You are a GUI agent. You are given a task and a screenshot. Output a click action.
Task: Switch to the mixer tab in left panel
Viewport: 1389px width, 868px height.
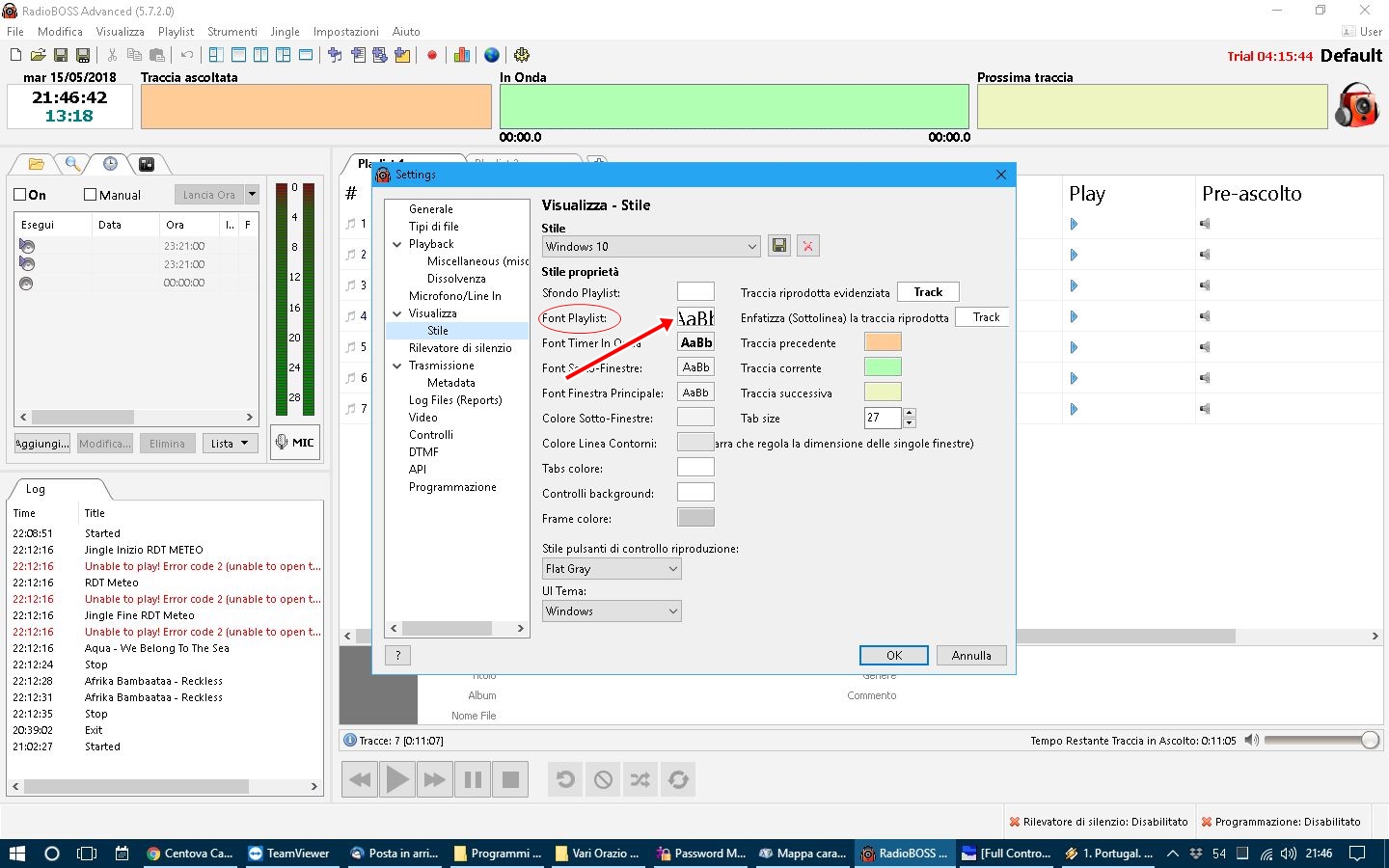(x=147, y=164)
